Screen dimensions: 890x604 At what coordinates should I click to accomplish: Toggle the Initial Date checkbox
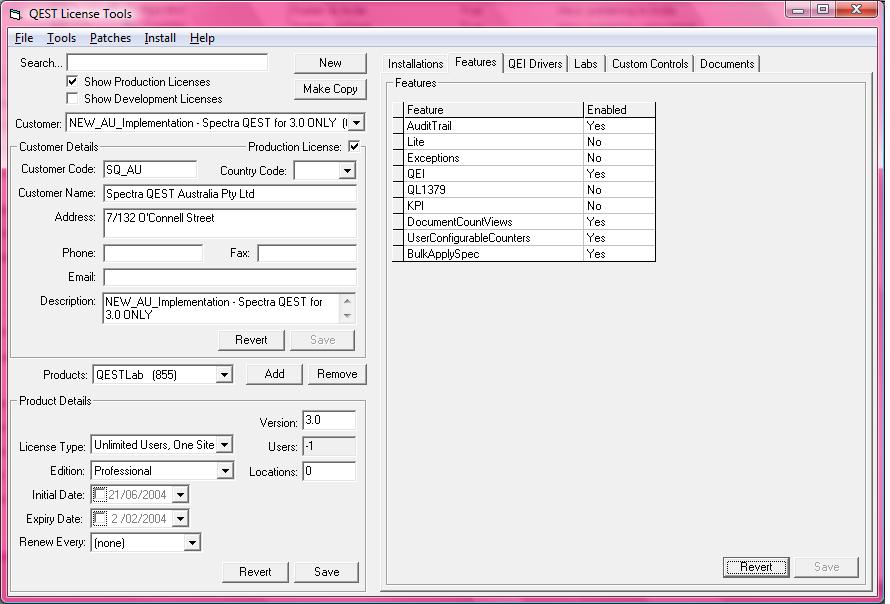pyautogui.click(x=99, y=495)
